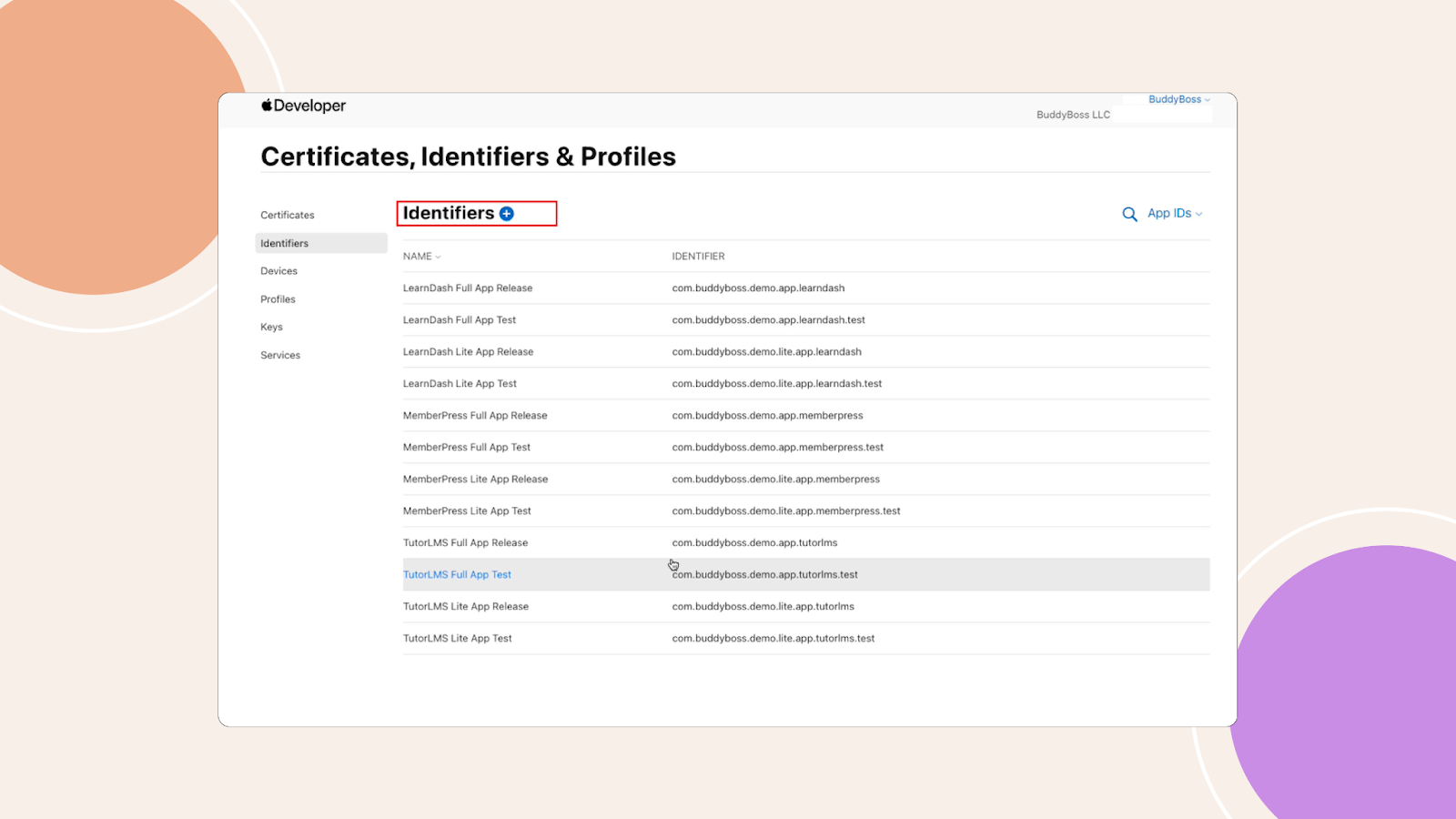Screen dimensions: 1456x819
Task: Click com.buddyboss.demo.app.learndash.test identifier text
Action: point(769,320)
